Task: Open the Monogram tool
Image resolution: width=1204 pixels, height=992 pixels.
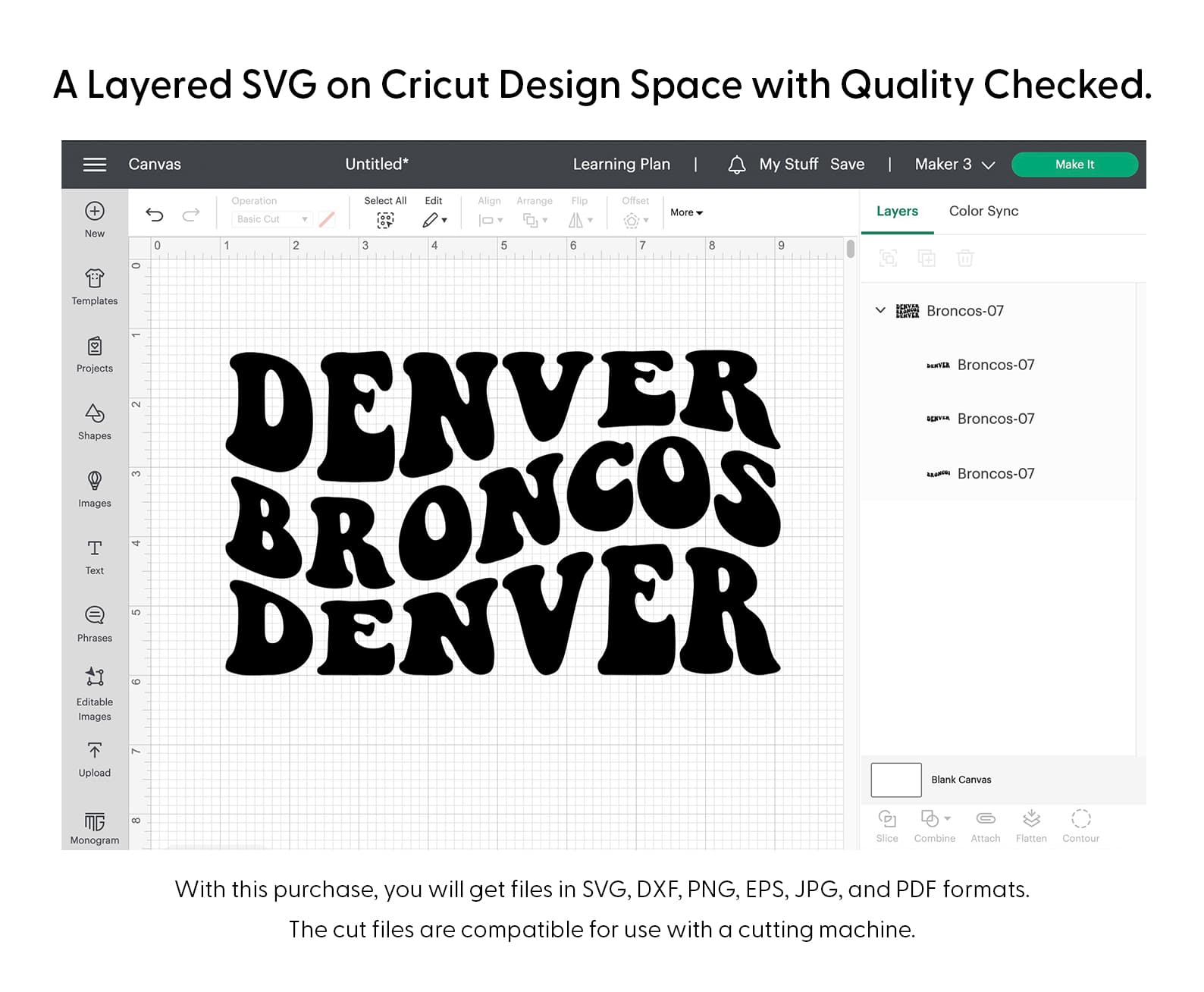Action: tap(95, 822)
